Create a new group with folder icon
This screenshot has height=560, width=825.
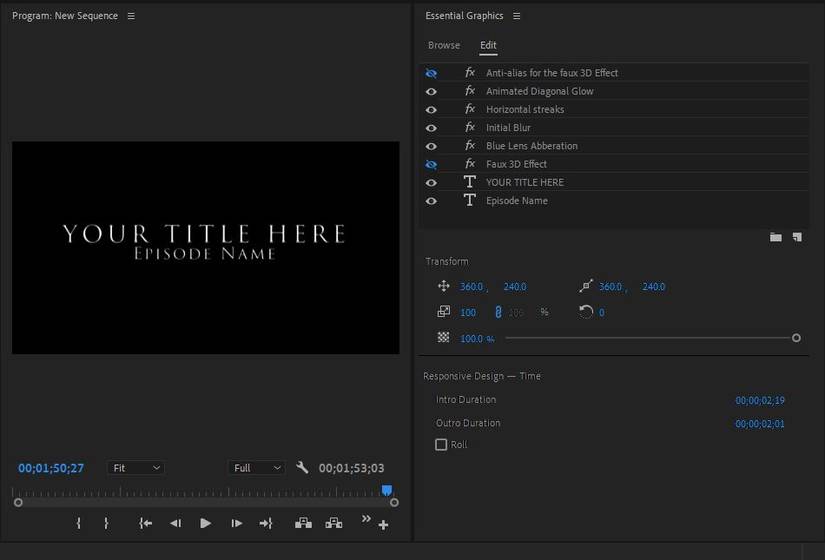(776, 237)
